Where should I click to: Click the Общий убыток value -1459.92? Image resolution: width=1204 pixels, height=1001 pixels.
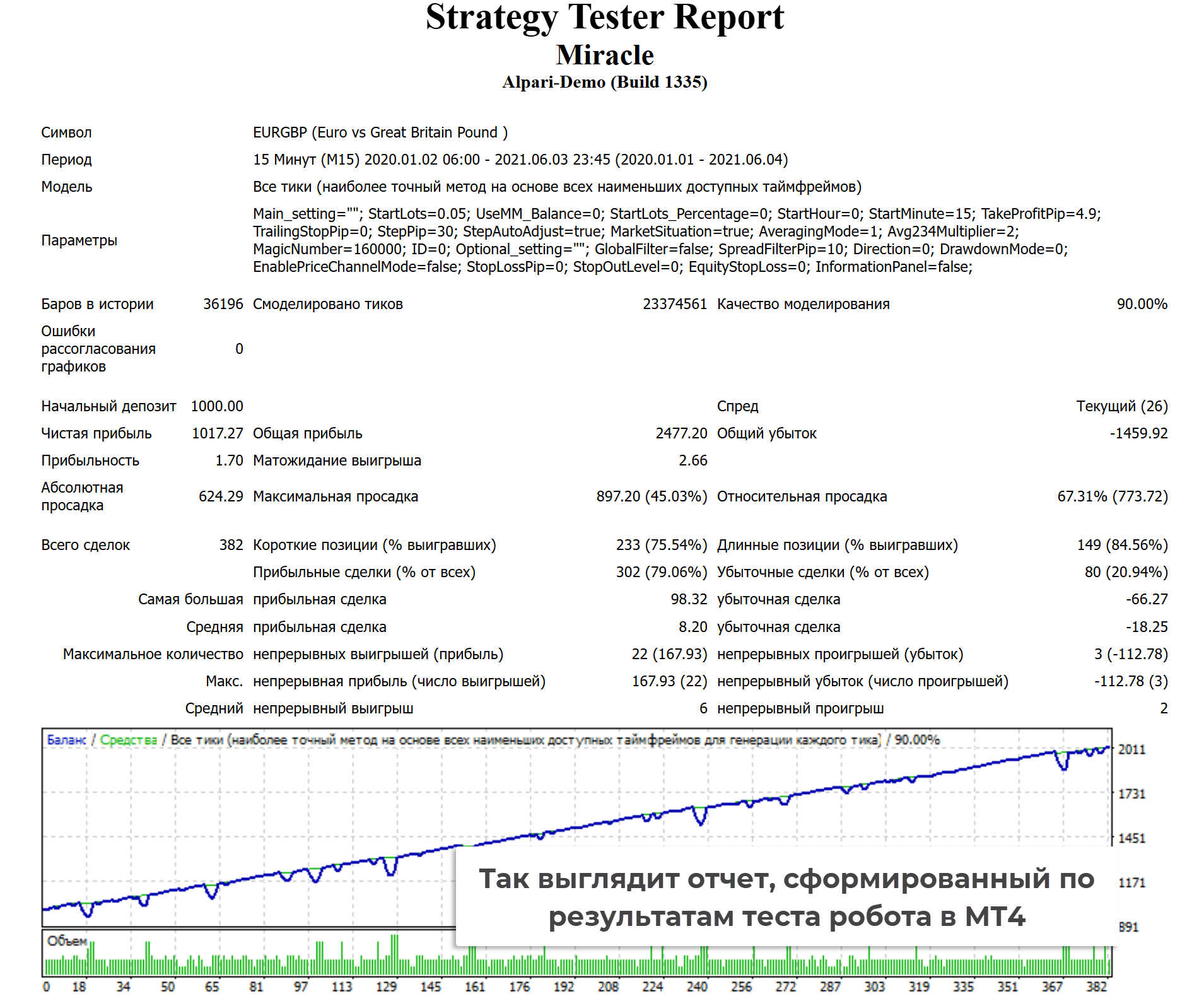(x=1138, y=433)
